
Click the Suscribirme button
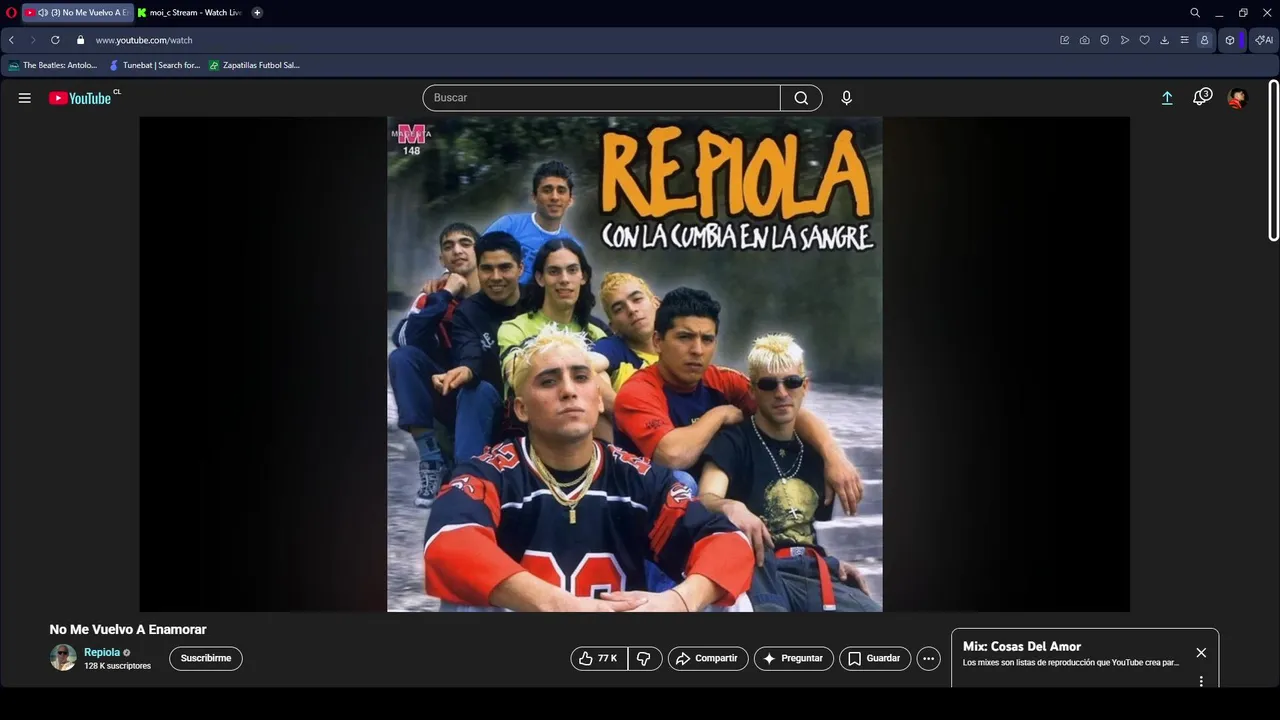click(206, 658)
